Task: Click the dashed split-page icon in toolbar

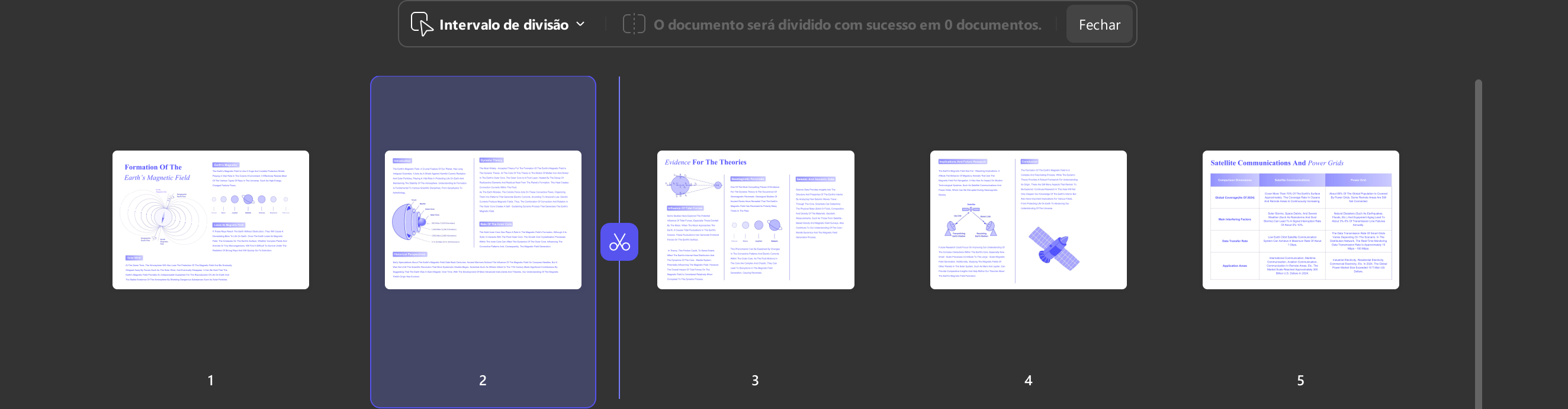Action: point(634,24)
